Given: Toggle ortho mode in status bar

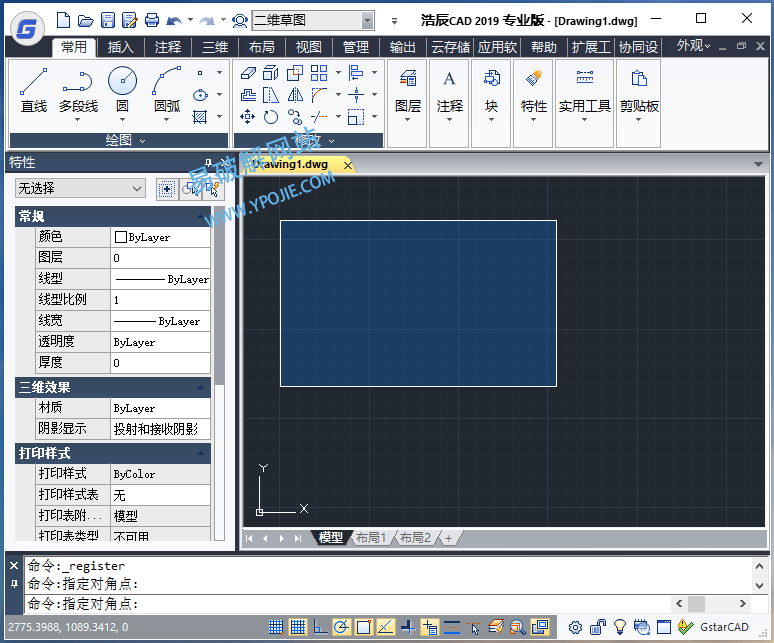Looking at the screenshot, I should tap(320, 628).
